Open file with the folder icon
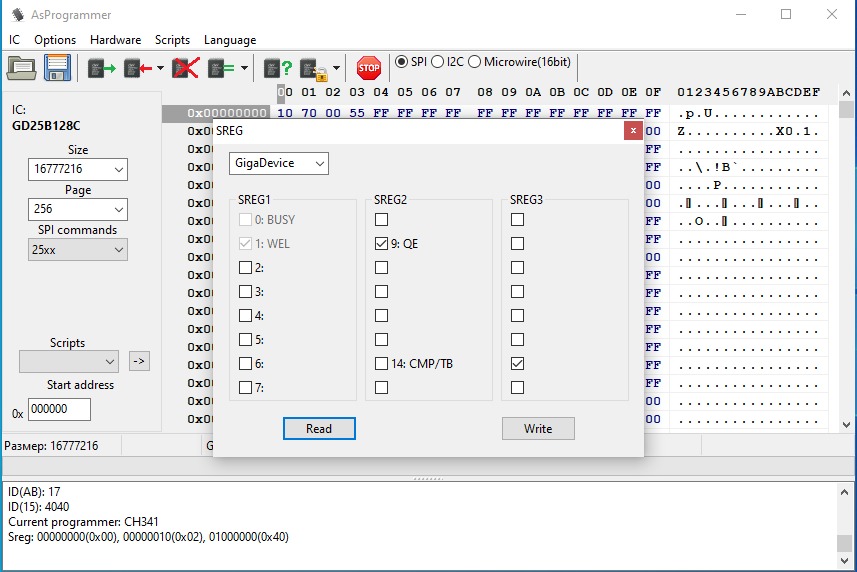 pos(21,68)
